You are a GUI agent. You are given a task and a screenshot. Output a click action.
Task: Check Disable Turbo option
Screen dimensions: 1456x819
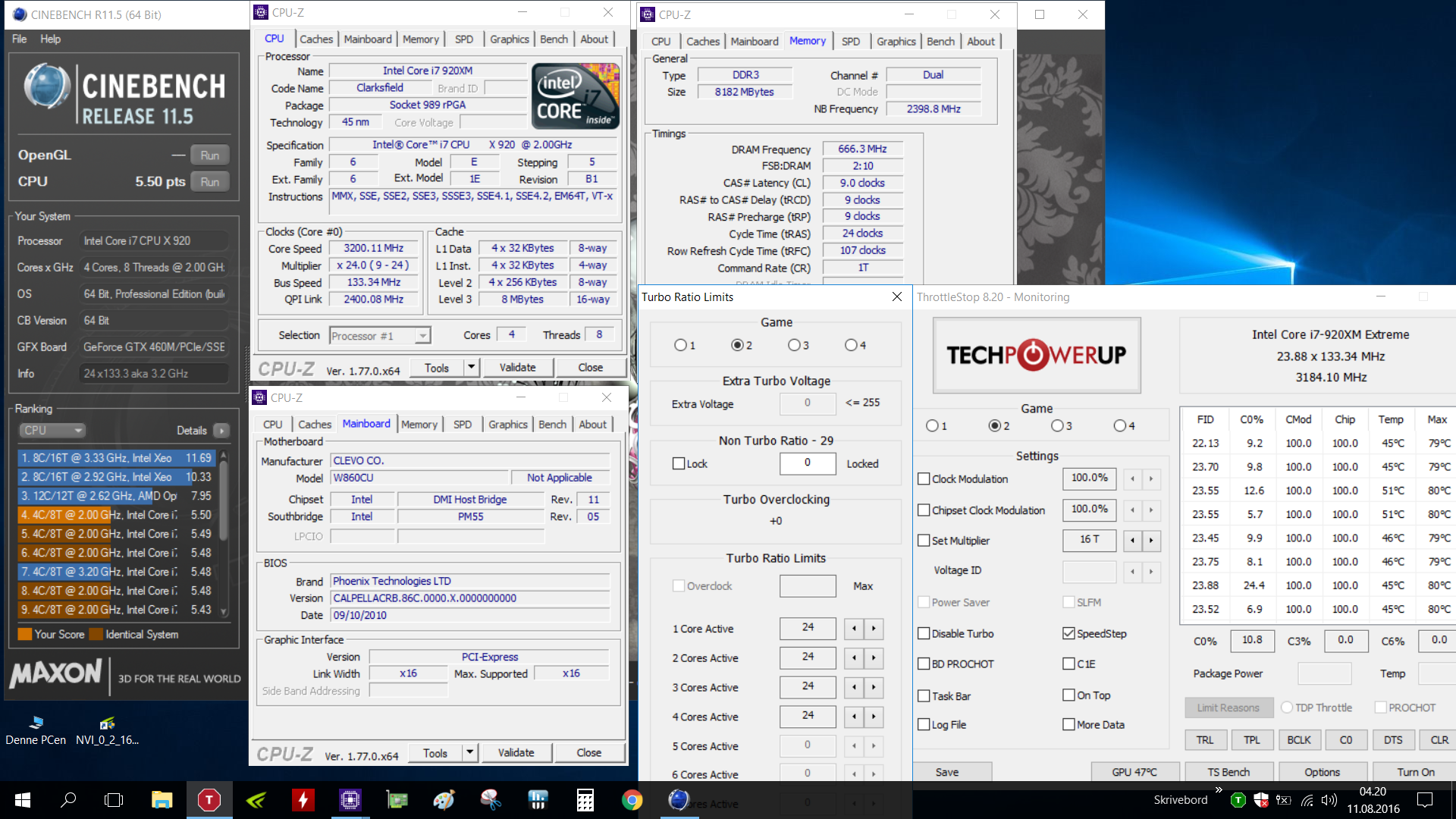(x=924, y=634)
